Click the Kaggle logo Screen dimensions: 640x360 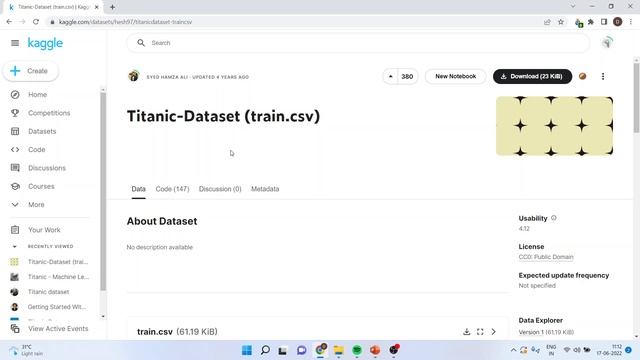(45, 43)
